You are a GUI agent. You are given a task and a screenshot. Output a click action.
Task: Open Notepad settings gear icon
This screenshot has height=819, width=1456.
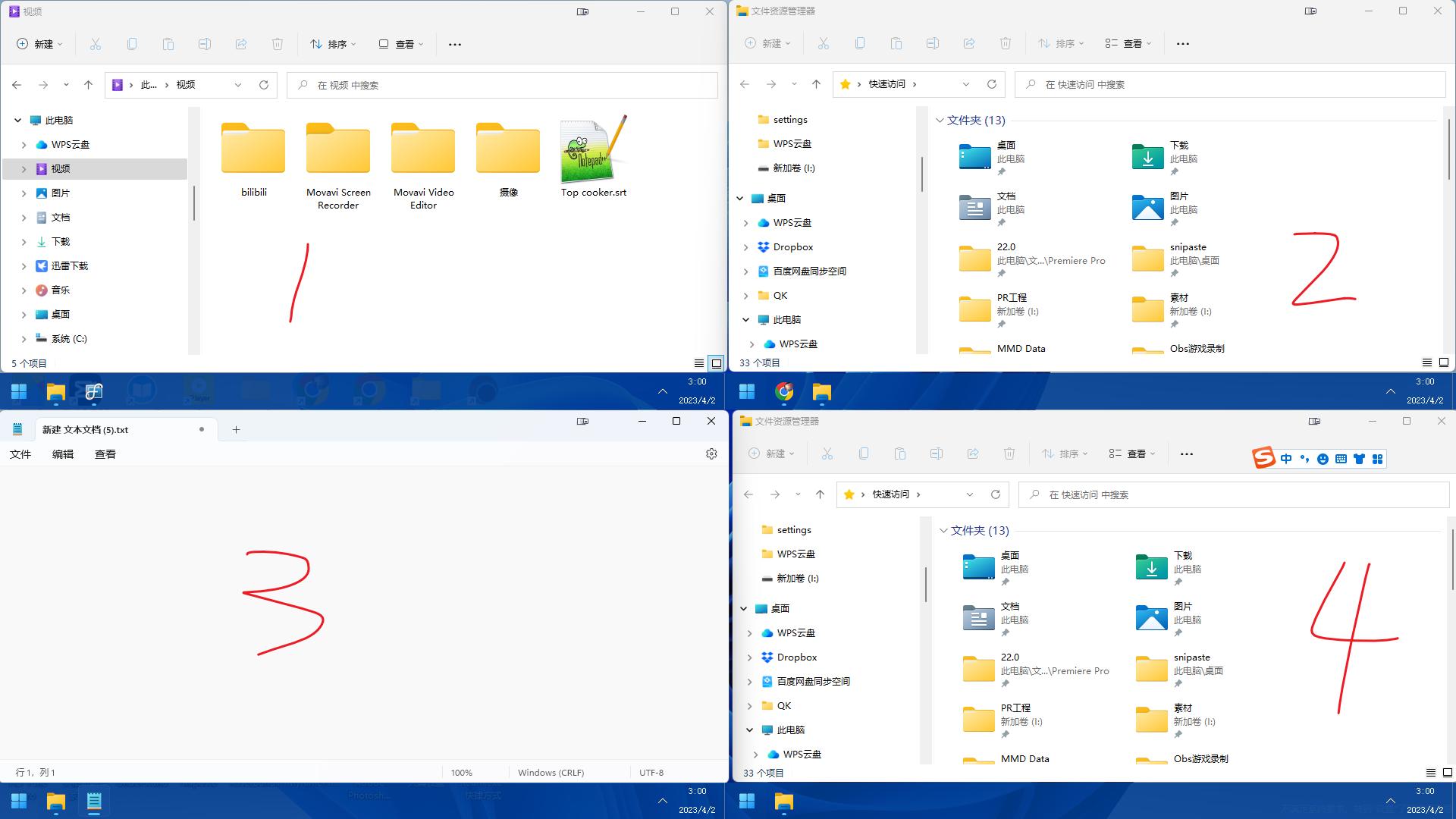(x=711, y=453)
